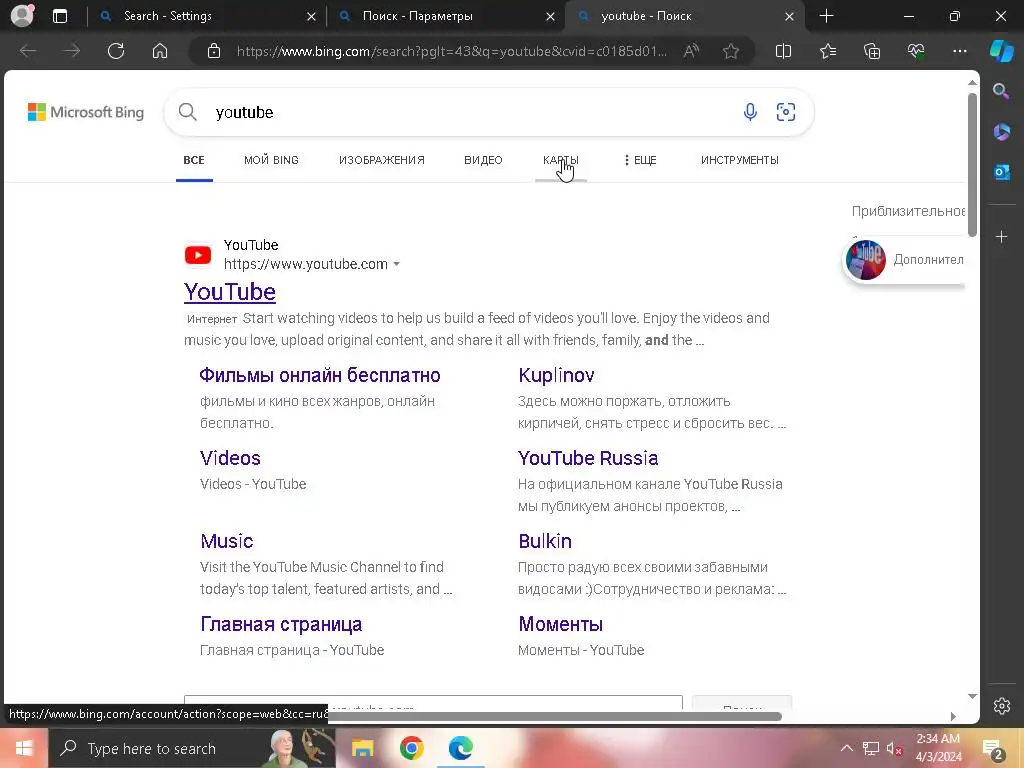Add a sidebar app with plus

(1001, 236)
